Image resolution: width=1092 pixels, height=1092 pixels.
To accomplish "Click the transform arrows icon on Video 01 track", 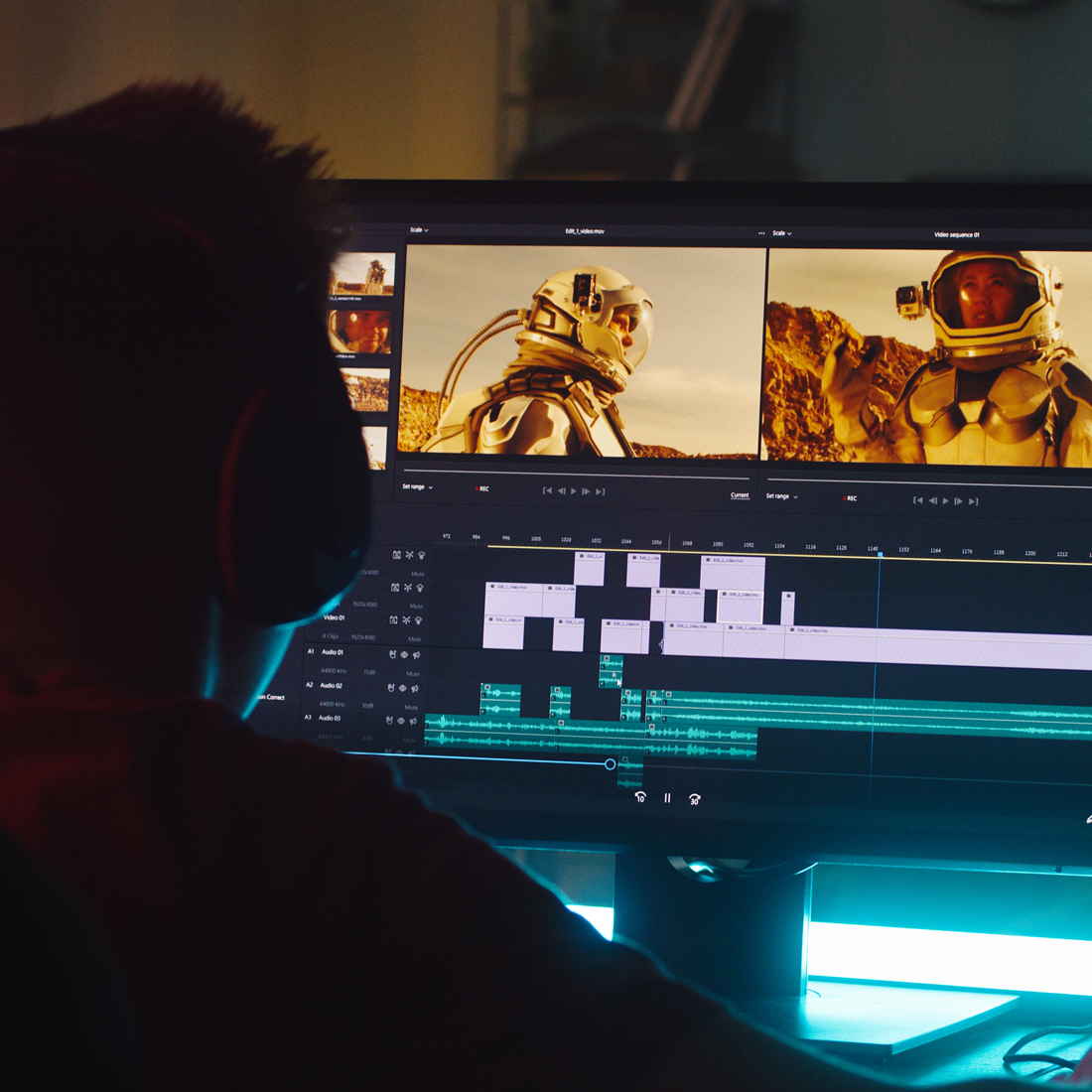I will point(408,619).
